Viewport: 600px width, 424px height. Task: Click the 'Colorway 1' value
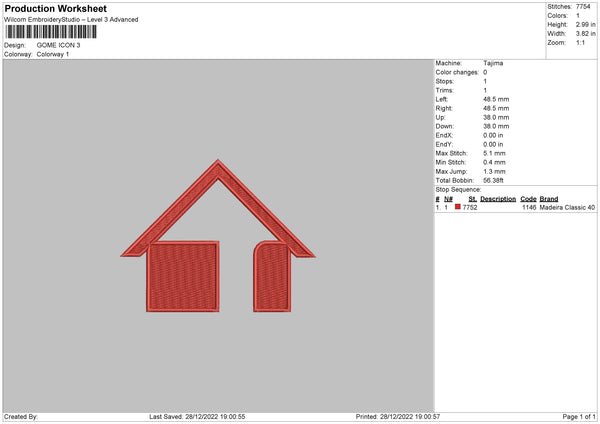click(53, 54)
